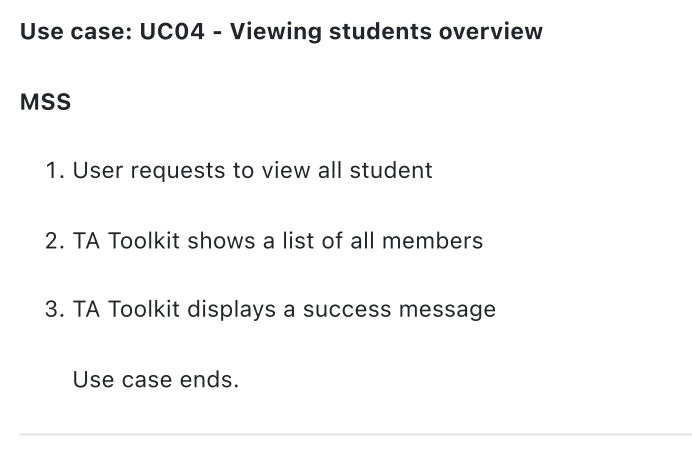692x458 pixels.
Task: Click list number "3."
Action: (55, 309)
